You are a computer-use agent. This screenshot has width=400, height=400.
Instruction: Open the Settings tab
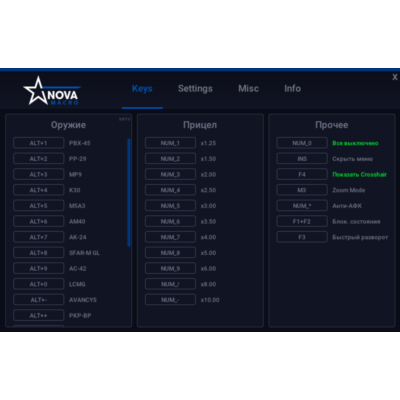(195, 89)
